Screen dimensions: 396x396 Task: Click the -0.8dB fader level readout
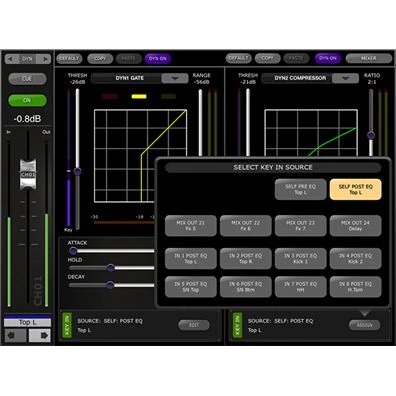click(x=27, y=119)
